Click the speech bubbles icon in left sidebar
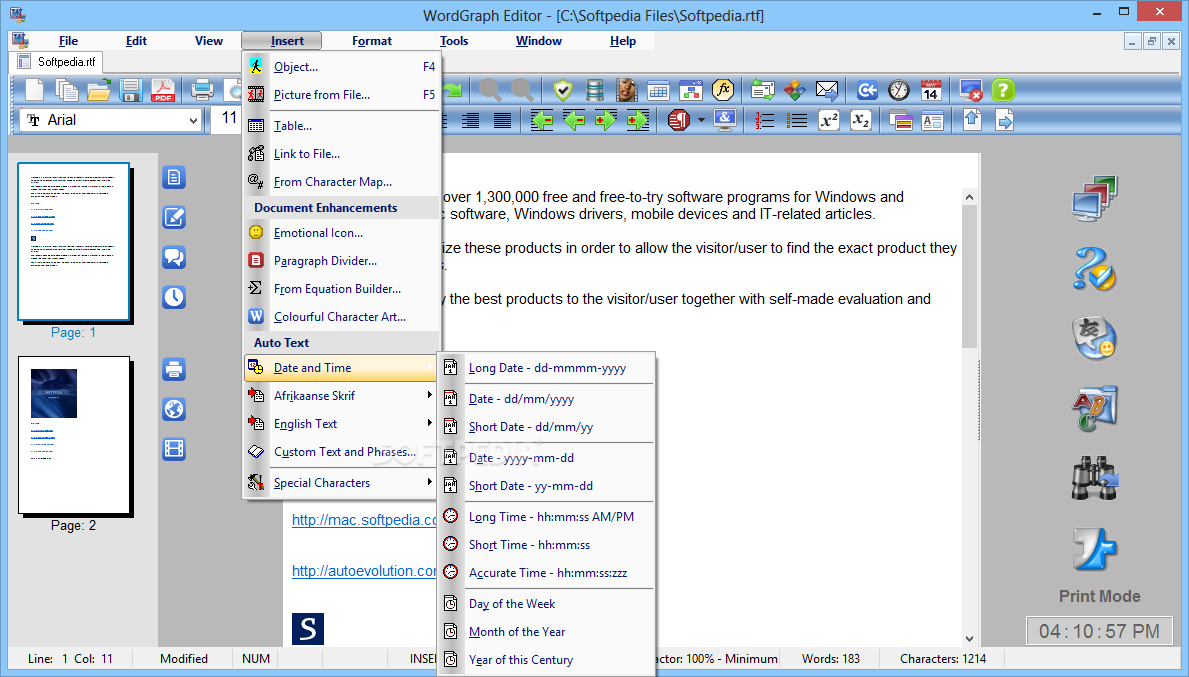This screenshot has height=677, width=1189. pos(174,257)
